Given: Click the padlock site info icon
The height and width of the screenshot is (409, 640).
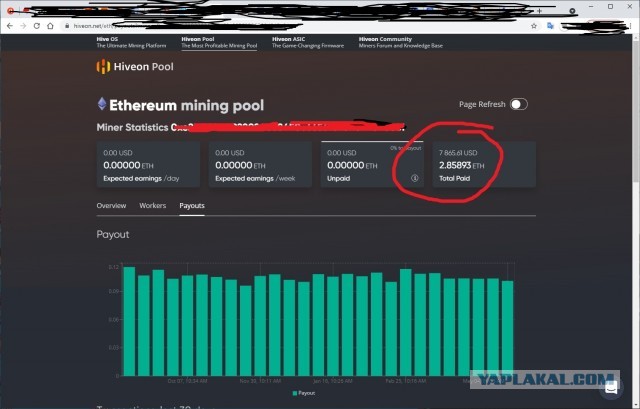Looking at the screenshot, I should (x=67, y=26).
